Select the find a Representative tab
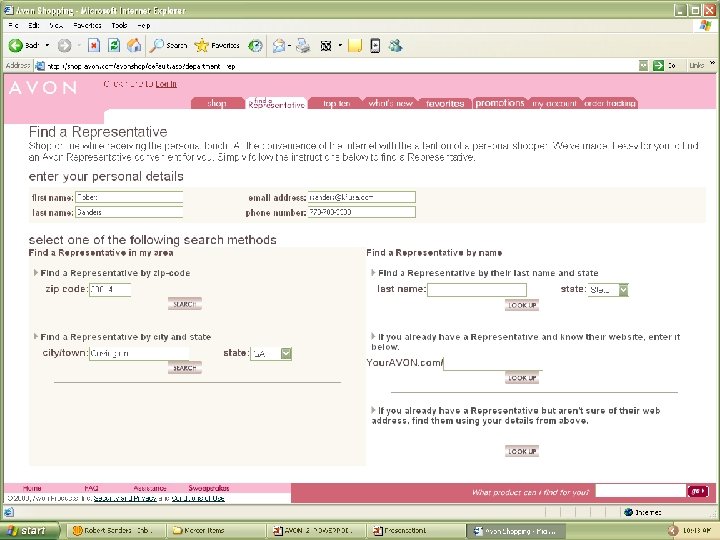Image resolution: width=720 pixels, height=540 pixels. pyautogui.click(x=276, y=103)
